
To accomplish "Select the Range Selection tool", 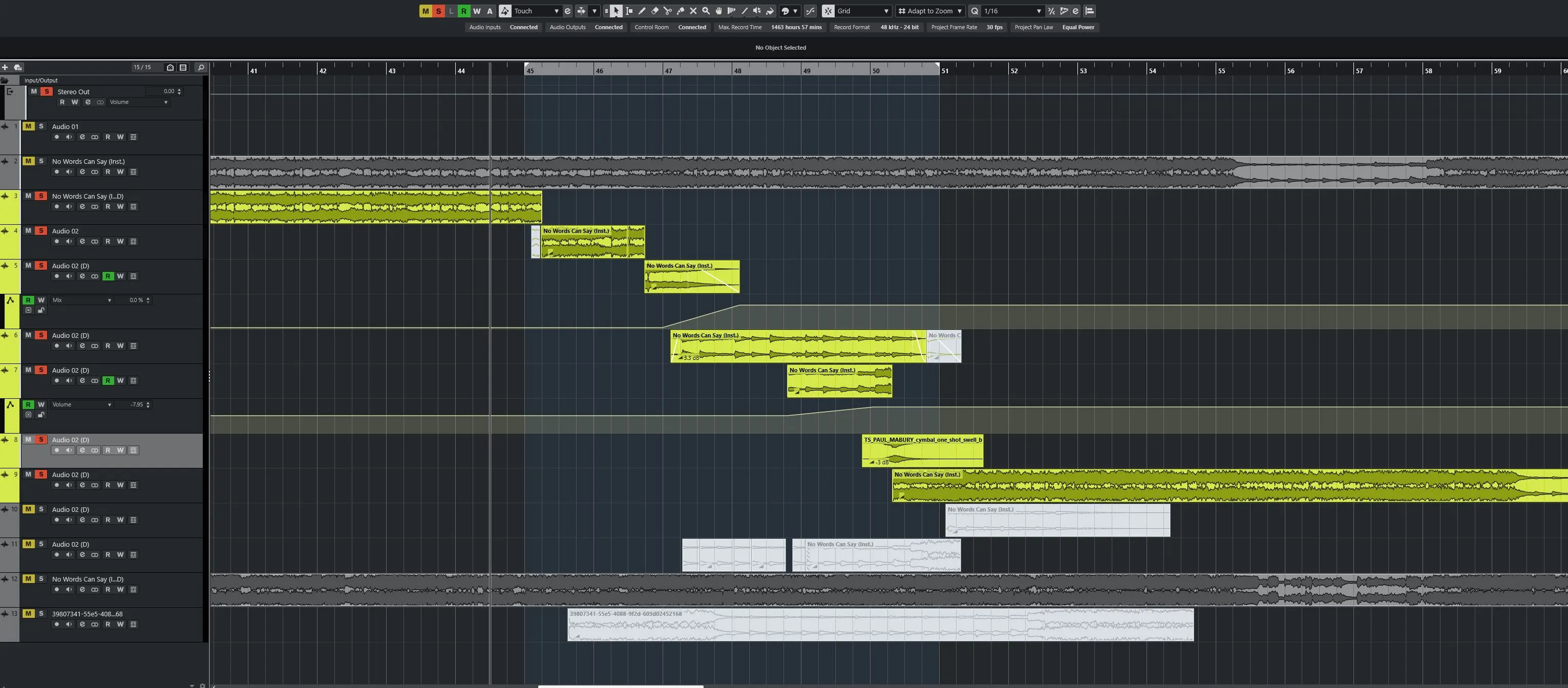I will tap(629, 11).
